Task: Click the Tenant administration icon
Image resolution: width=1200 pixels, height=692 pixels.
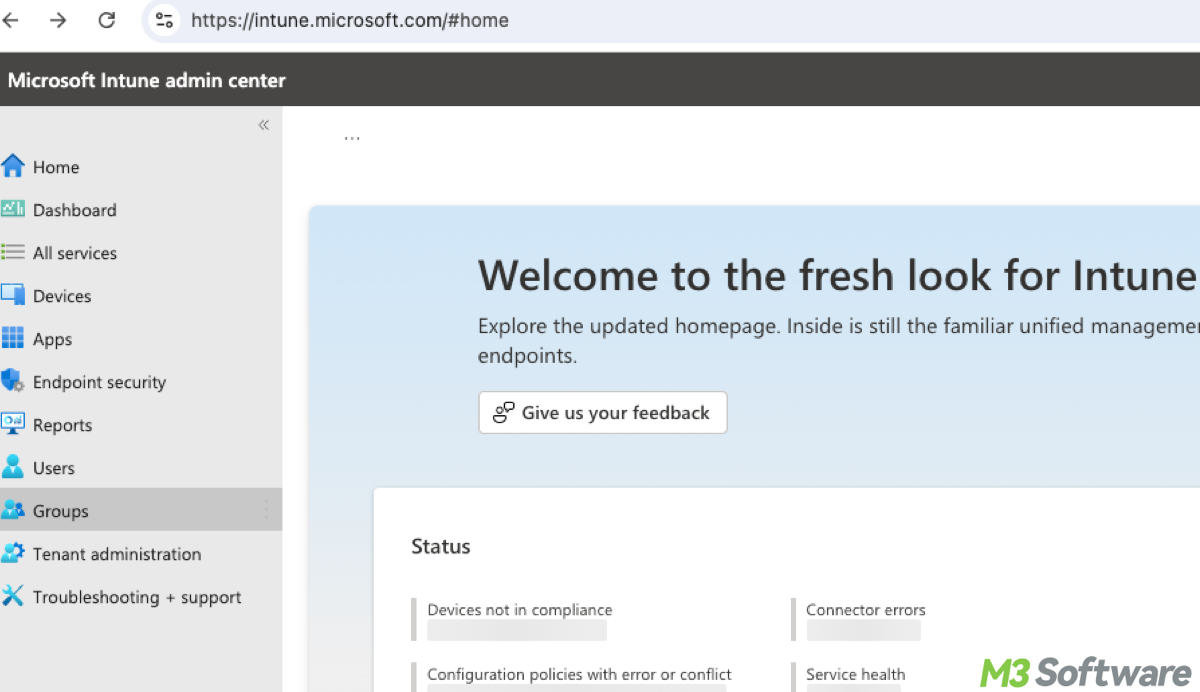Action: 13,553
